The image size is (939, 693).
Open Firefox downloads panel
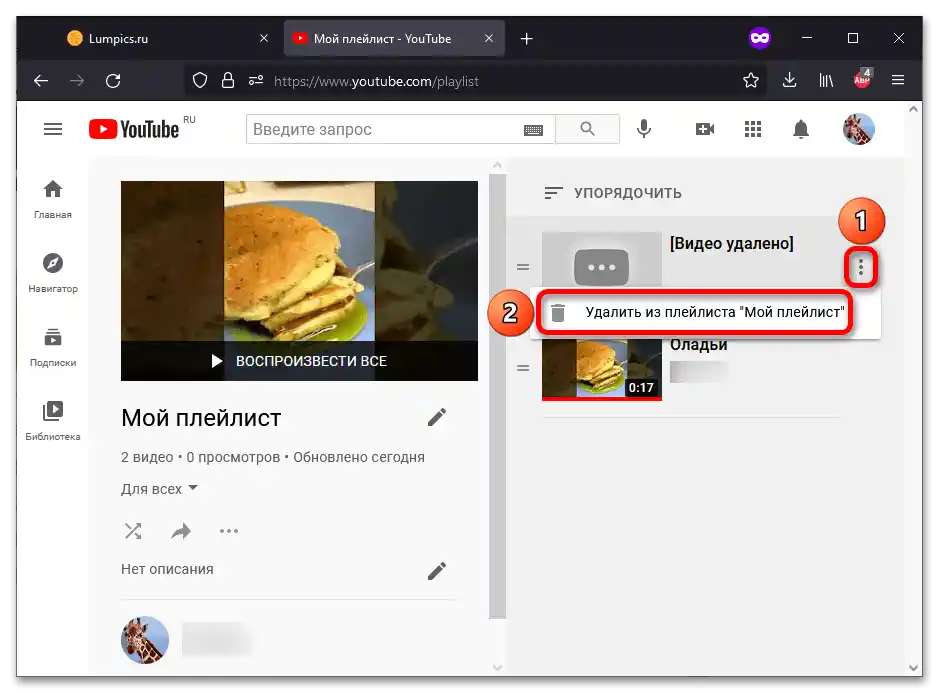(789, 80)
